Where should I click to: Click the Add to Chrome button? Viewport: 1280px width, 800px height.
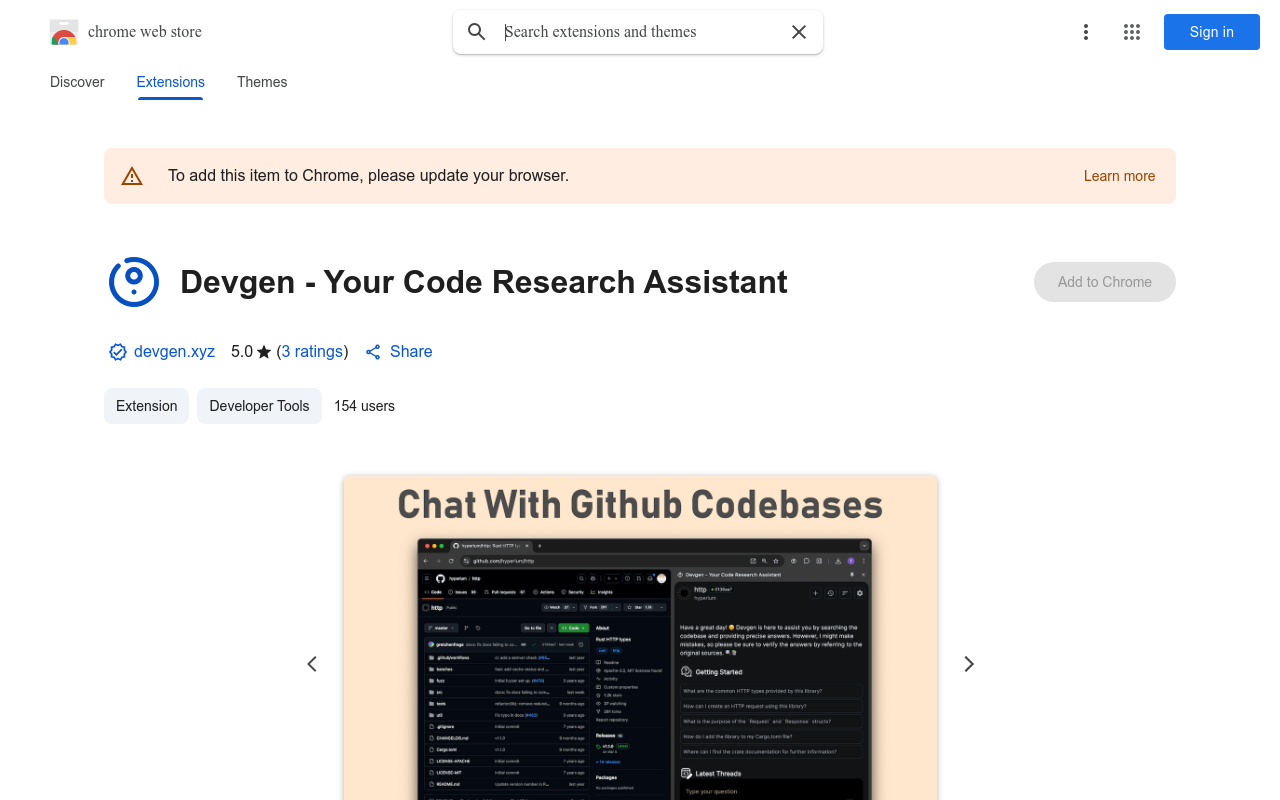pyautogui.click(x=1105, y=282)
